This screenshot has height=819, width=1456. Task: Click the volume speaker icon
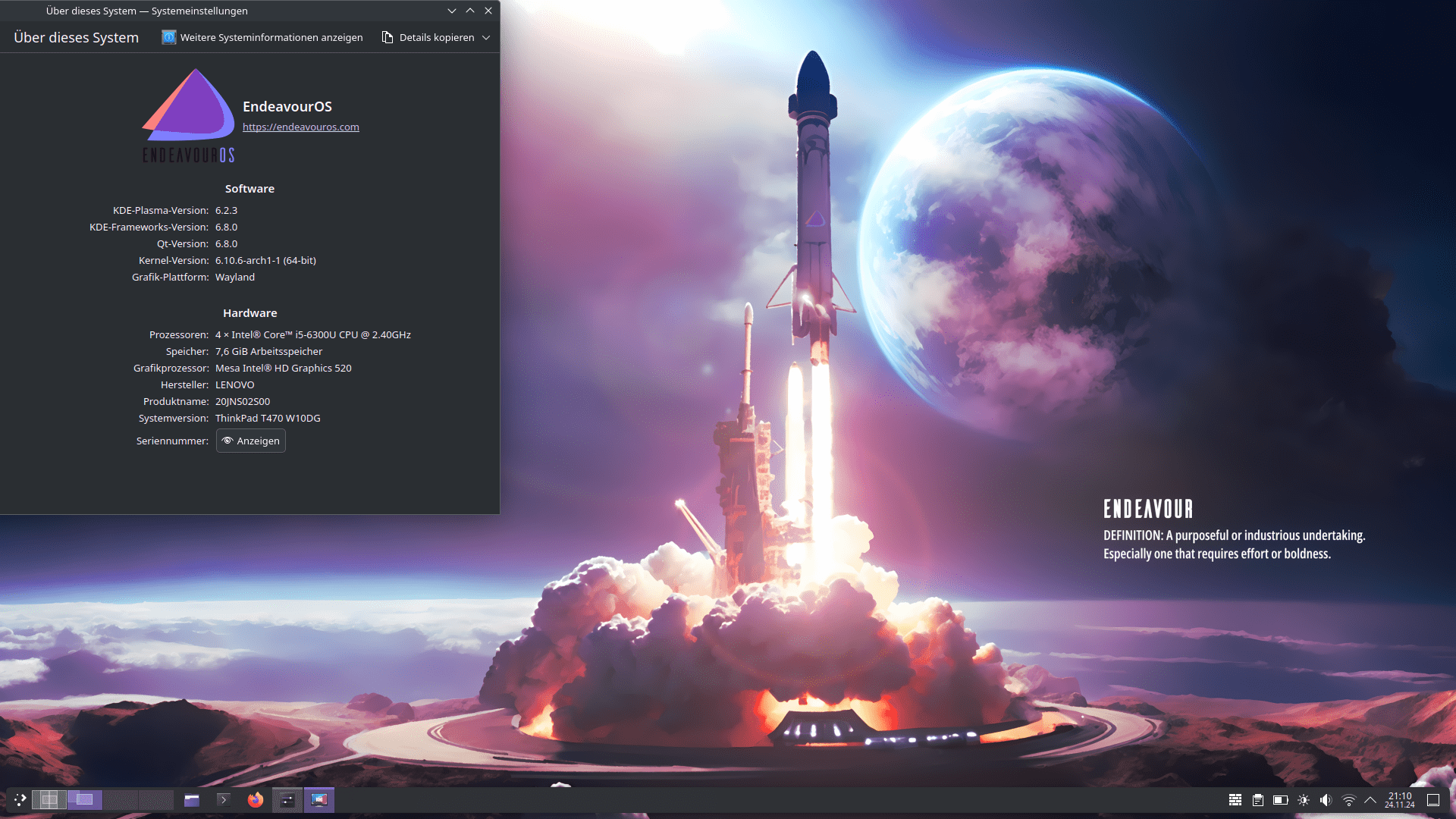(1326, 799)
